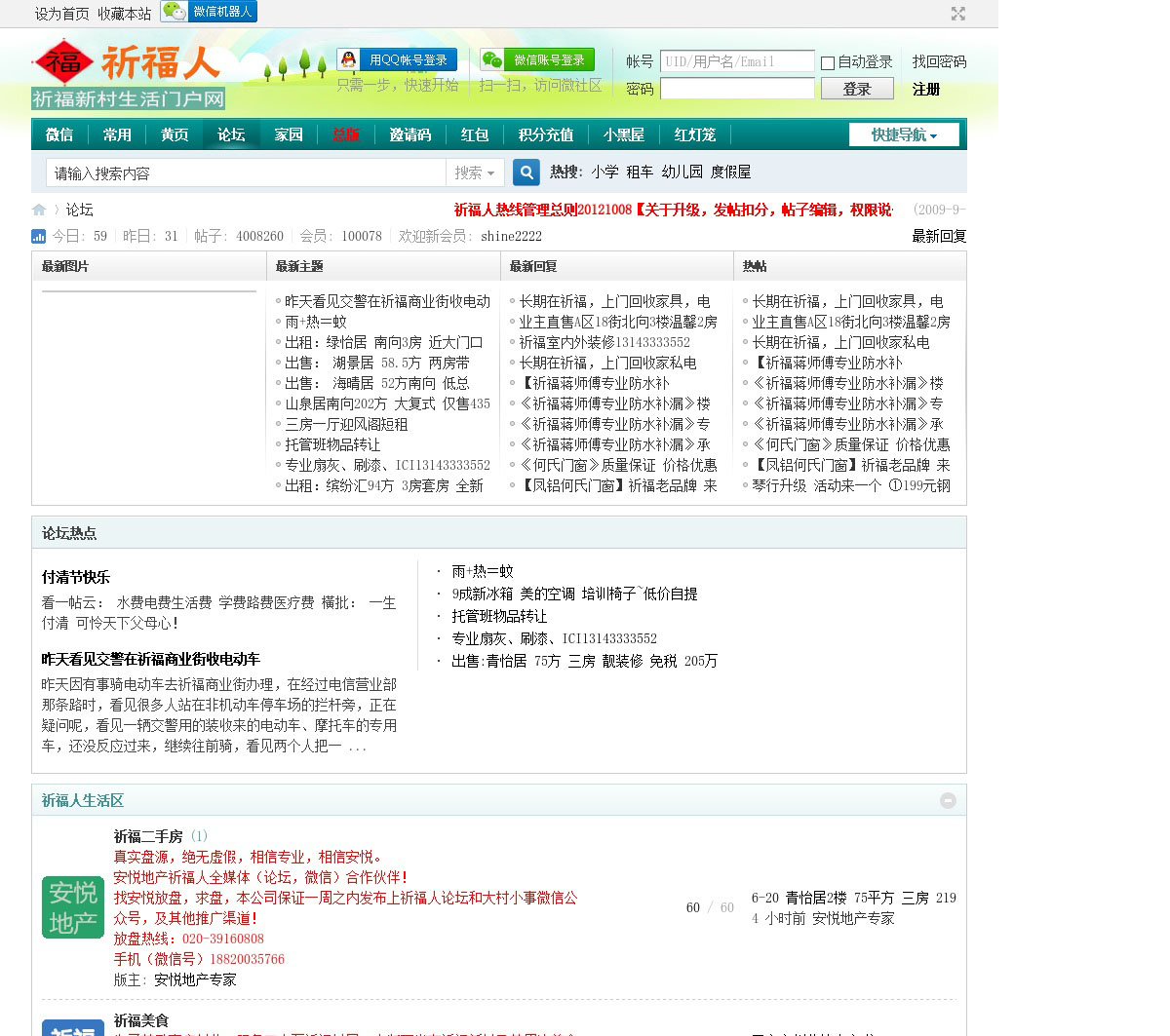The width and height of the screenshot is (1170, 1036).
Task: Expand the 搜索 type dropdown
Action: point(475,173)
